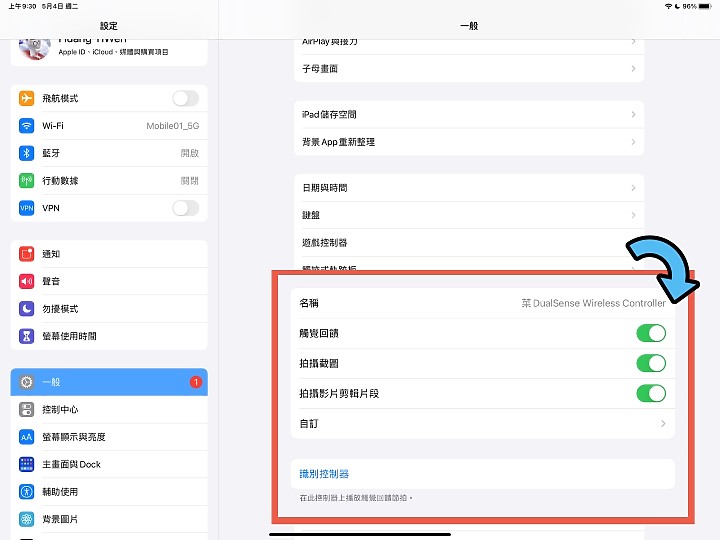Tap the Control Center icon (控制中心)
This screenshot has height=540, width=720.
(x=27, y=409)
